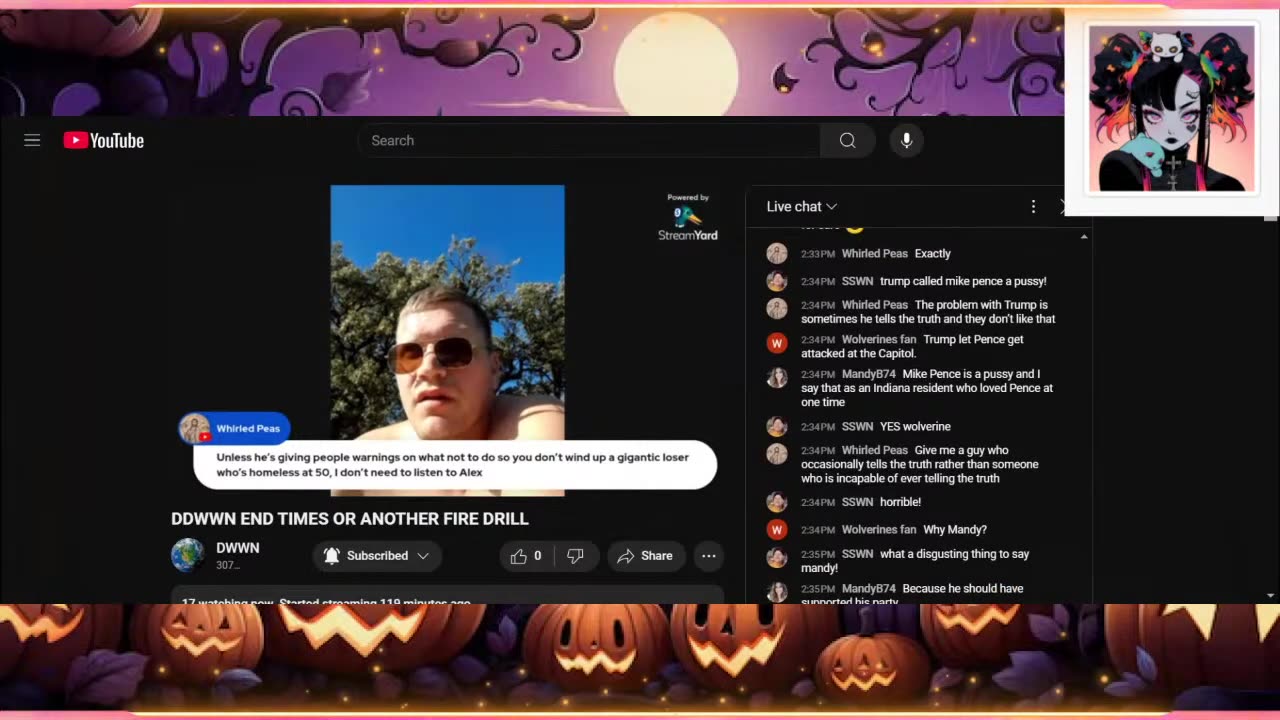1280x720 pixels.
Task: Click Whirled Peas avatar beside 'Give me a guy' message
Action: tap(777, 454)
